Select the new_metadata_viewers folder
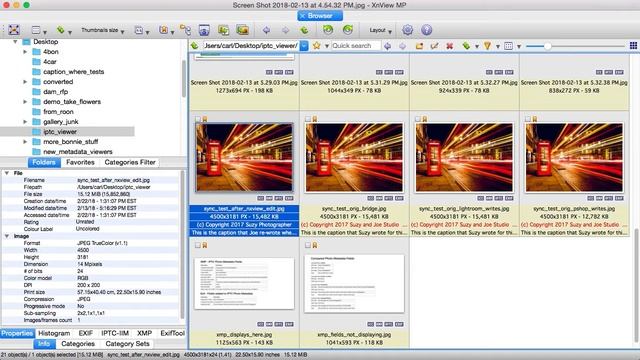Viewport: 640px width, 360px height. tap(78, 152)
